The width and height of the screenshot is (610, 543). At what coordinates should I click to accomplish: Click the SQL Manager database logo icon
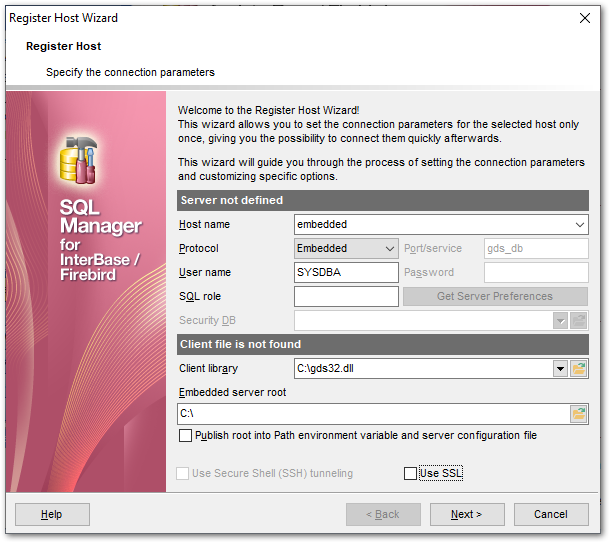(80, 160)
